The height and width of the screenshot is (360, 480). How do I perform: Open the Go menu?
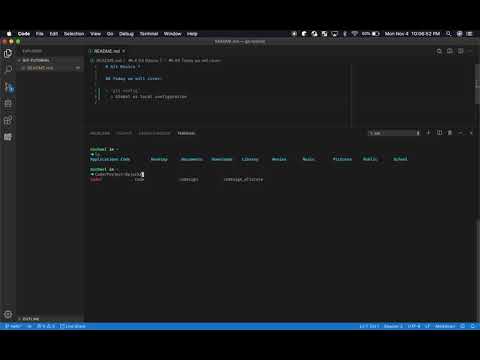tap(110, 34)
